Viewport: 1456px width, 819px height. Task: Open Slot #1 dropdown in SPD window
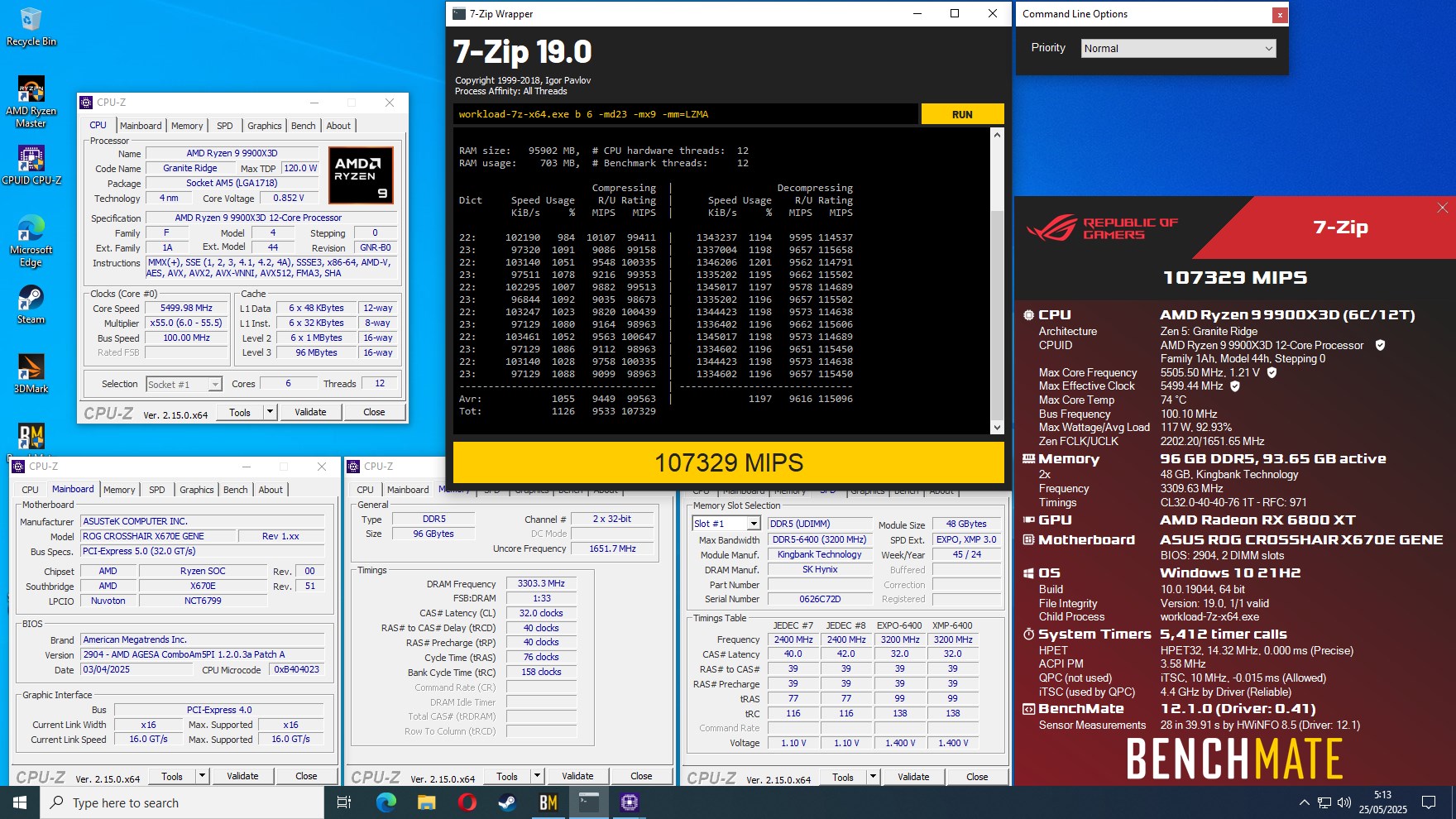tap(726, 524)
